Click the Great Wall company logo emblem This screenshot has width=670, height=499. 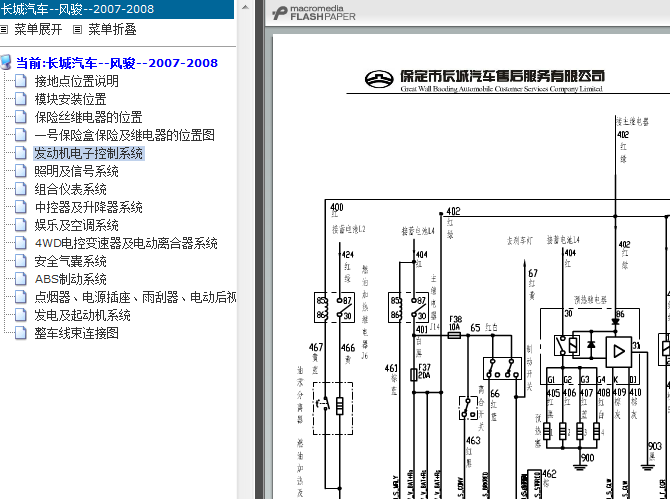(x=379, y=79)
